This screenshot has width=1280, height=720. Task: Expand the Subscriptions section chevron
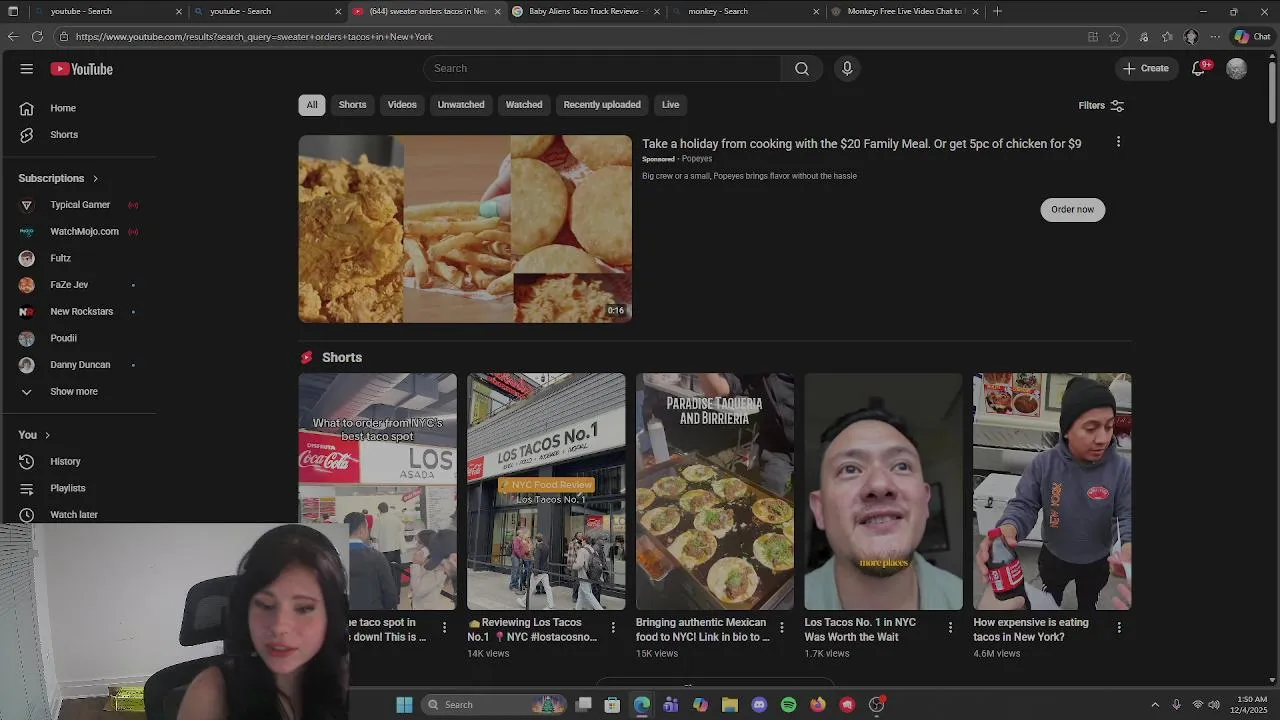click(95, 178)
